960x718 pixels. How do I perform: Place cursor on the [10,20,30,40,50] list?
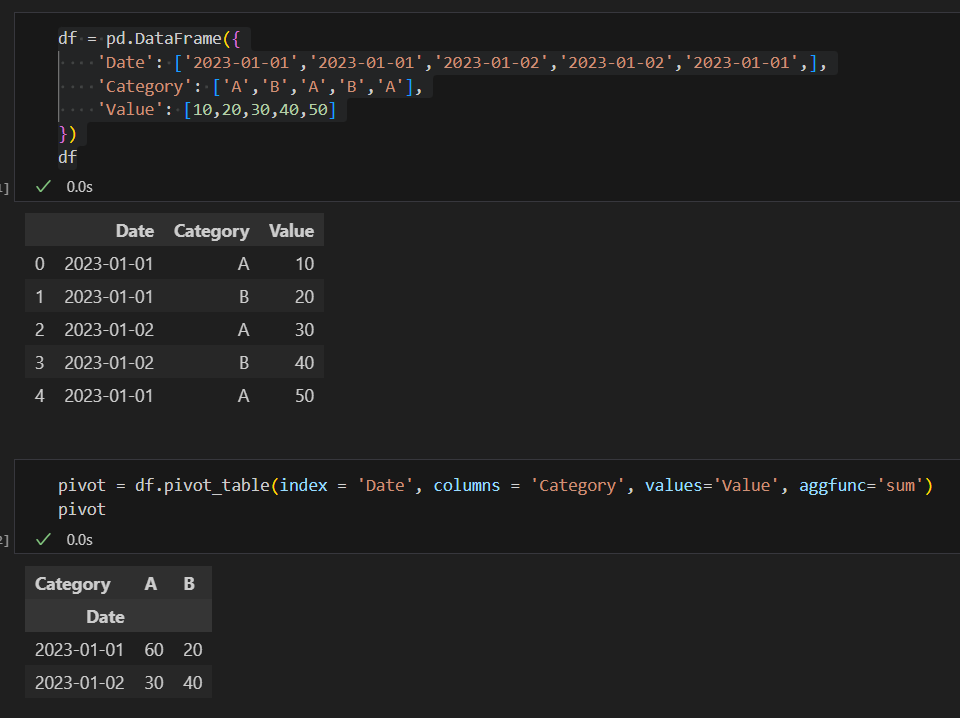click(260, 110)
